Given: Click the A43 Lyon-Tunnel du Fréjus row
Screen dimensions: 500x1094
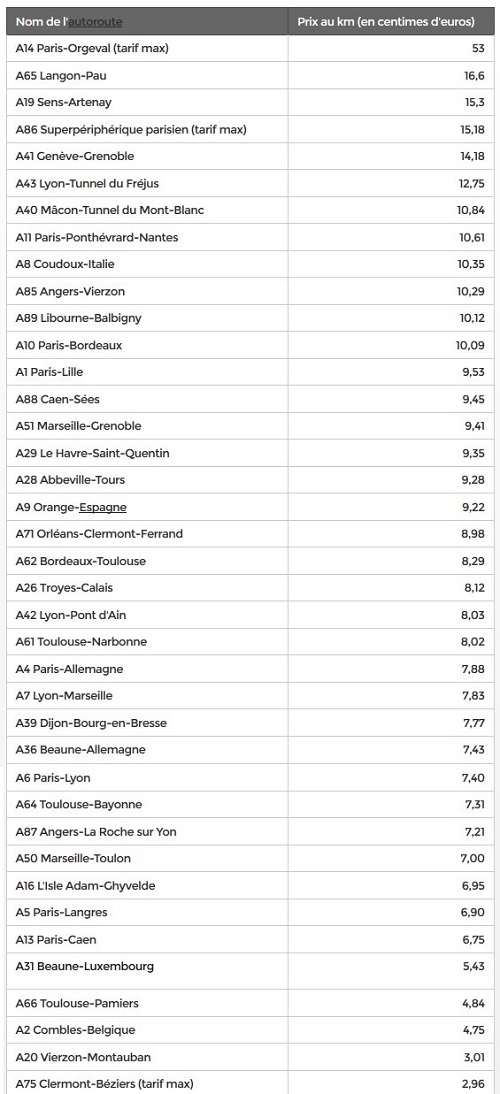Looking at the screenshot, I should (250, 183).
